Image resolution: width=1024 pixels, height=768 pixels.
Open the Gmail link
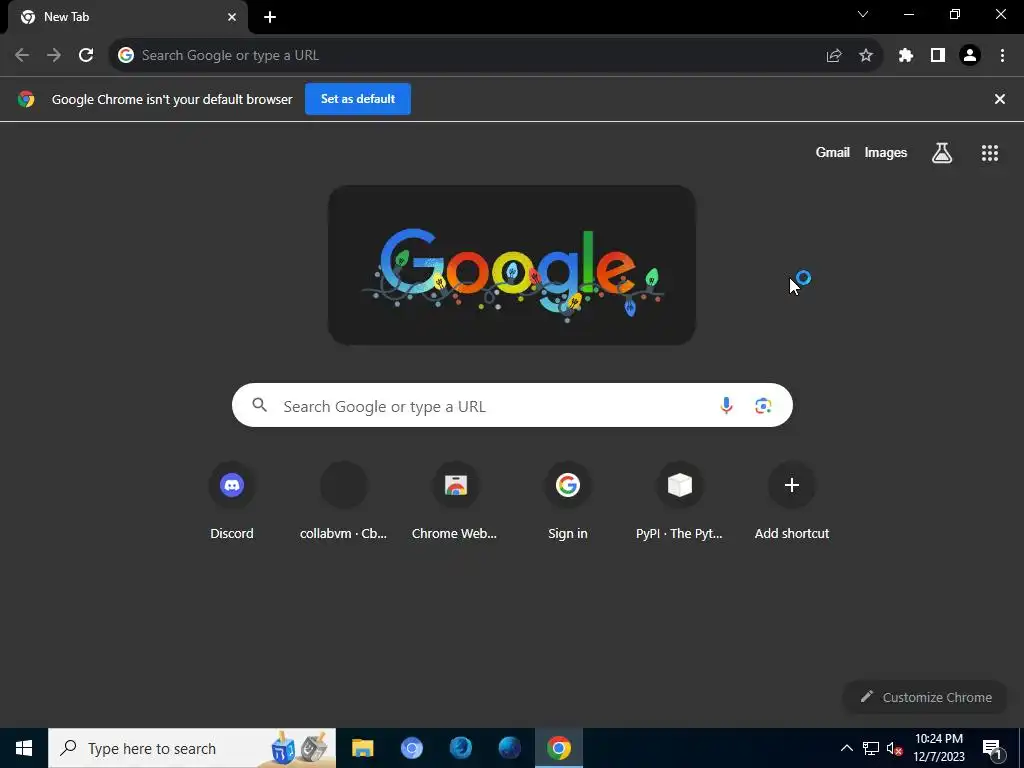click(833, 153)
